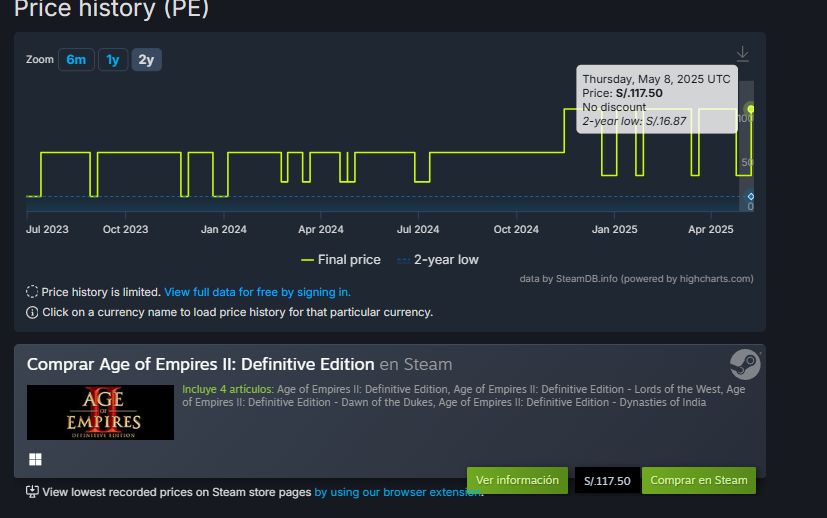This screenshot has width=827, height=518.
Task: Click the info icon beside currency hint
Action: click(x=32, y=312)
